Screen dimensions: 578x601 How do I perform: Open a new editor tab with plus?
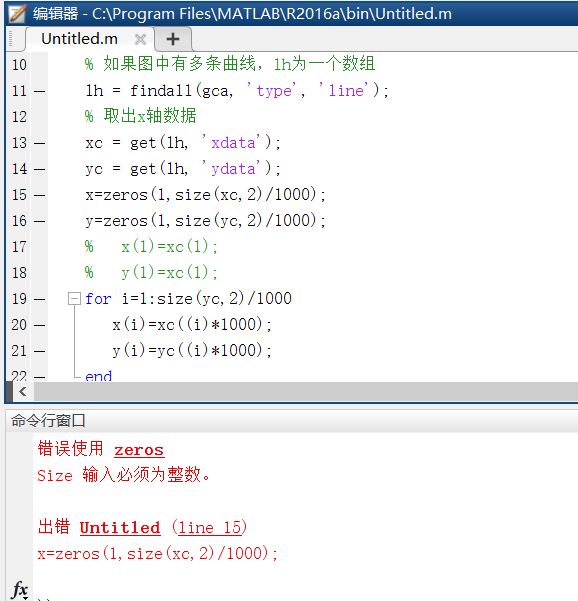tap(173, 39)
